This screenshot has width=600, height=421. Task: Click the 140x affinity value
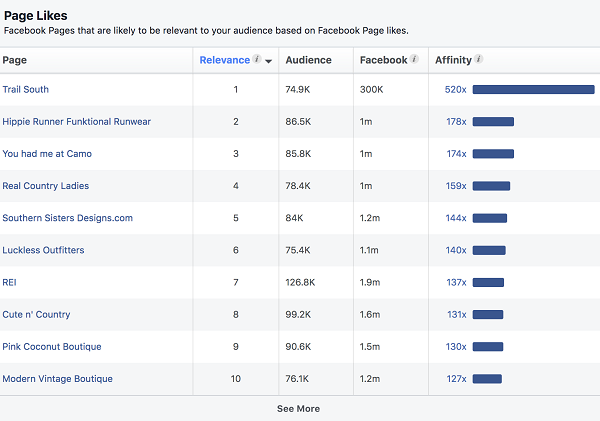click(456, 250)
